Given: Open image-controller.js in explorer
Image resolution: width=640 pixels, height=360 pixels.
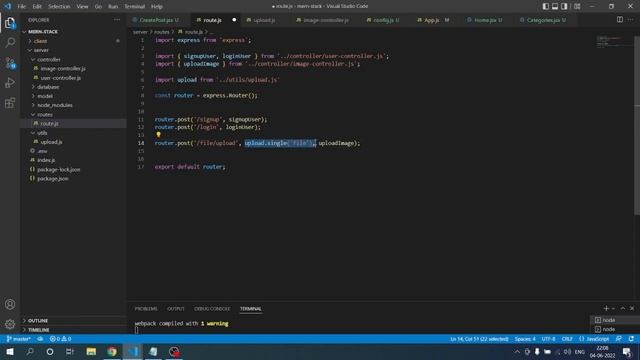Looking at the screenshot, I should [x=63, y=69].
